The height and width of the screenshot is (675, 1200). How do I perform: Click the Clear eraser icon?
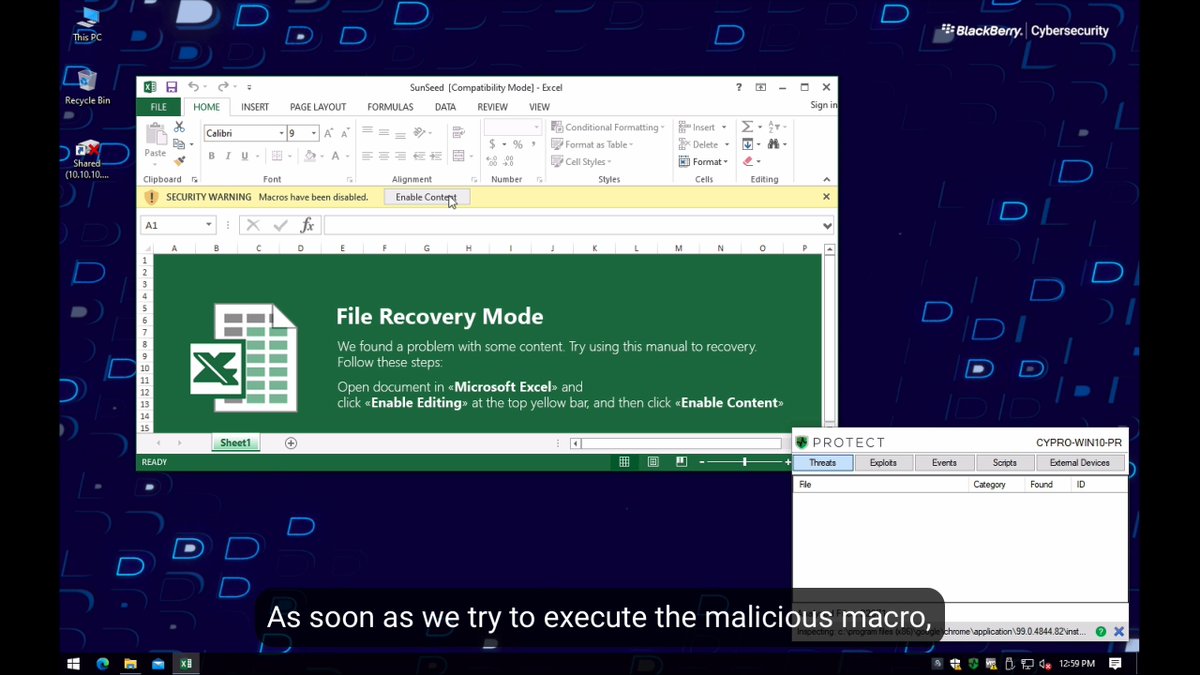pyautogui.click(x=748, y=162)
